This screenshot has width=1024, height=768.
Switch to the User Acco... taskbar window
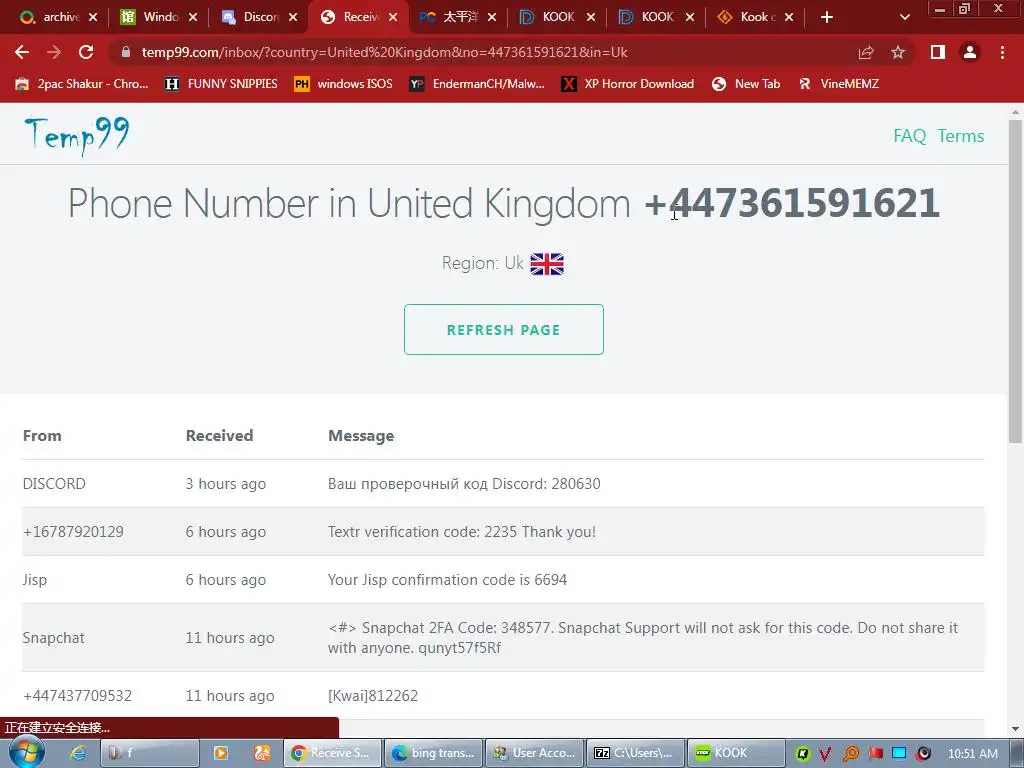(x=535, y=753)
